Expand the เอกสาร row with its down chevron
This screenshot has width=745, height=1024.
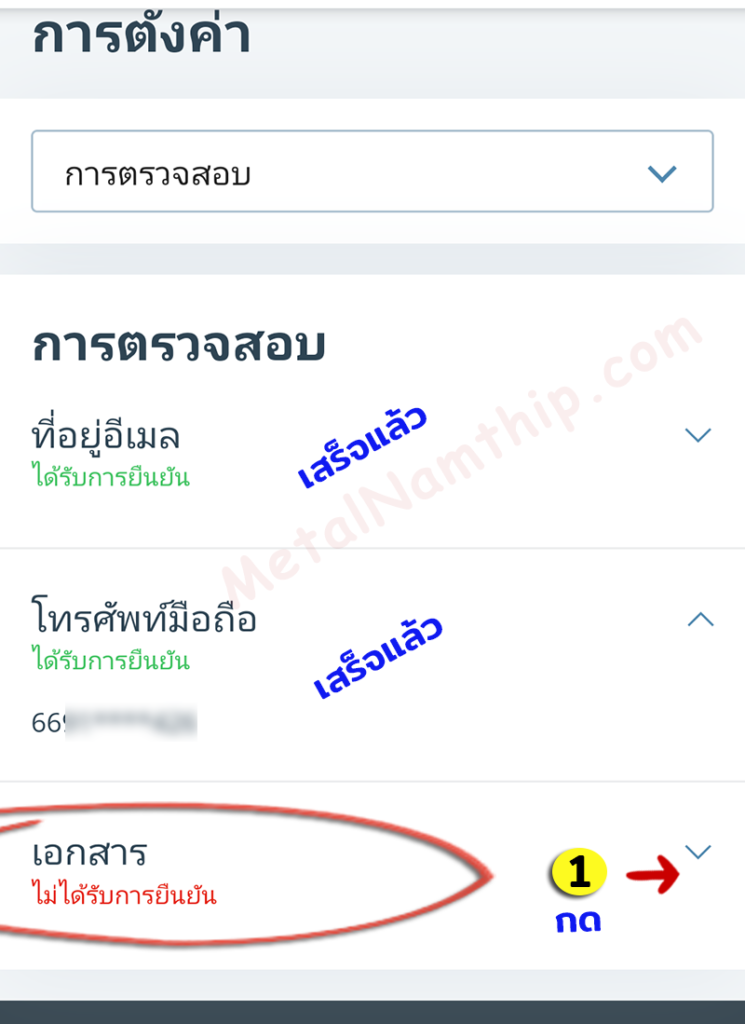point(698,851)
